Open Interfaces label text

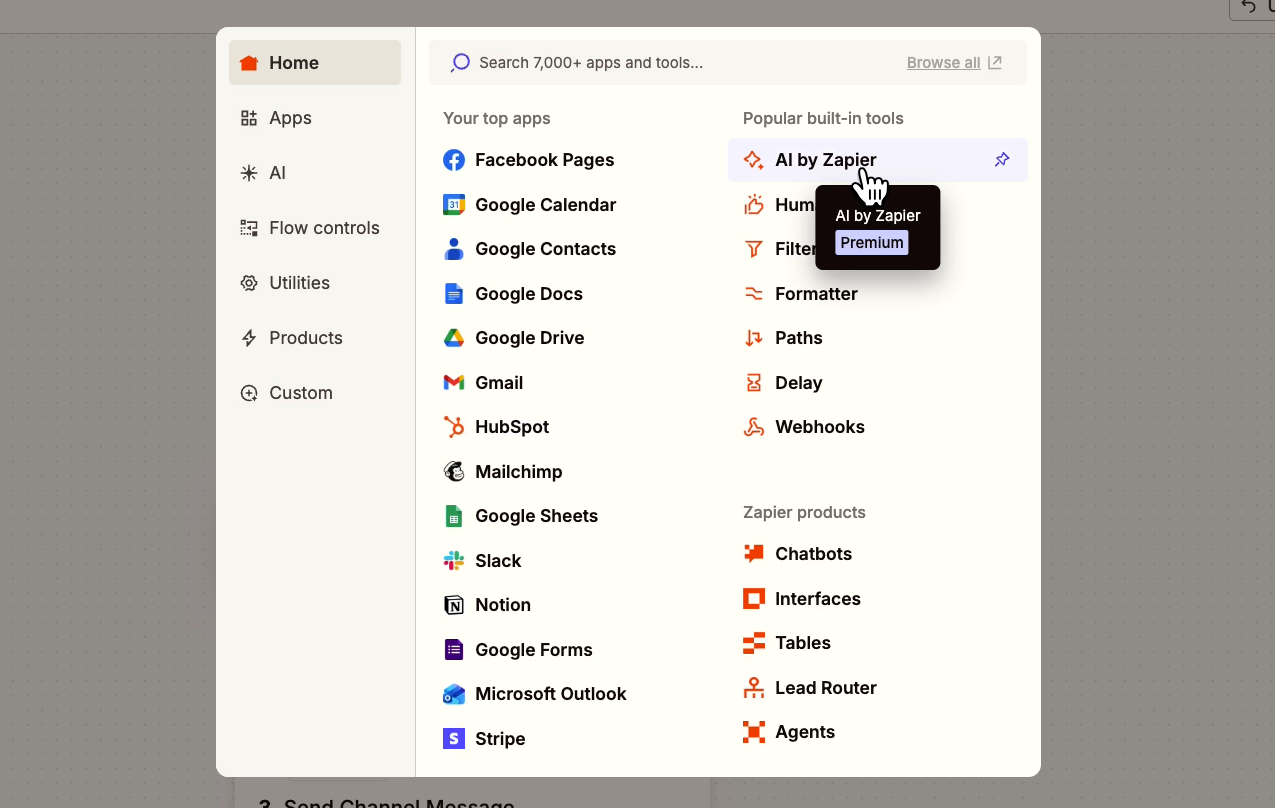tap(818, 599)
